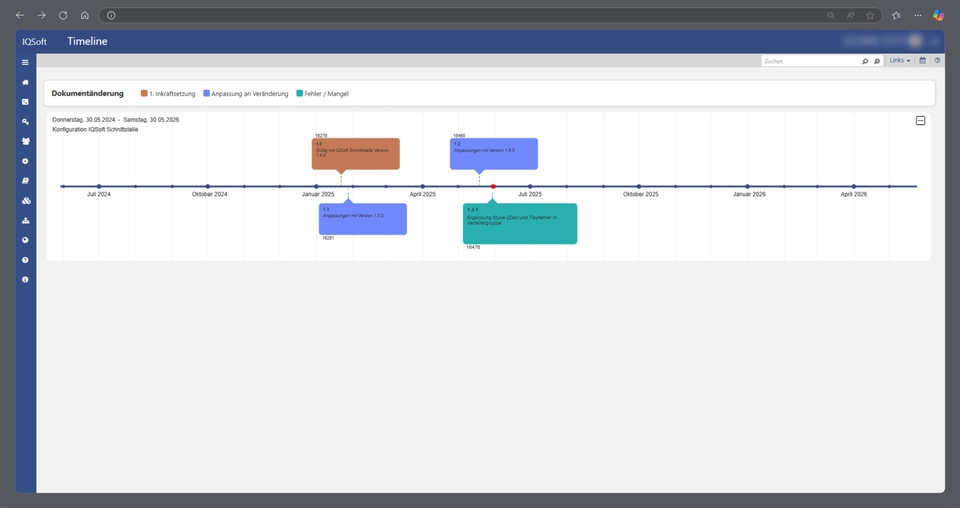The image size is (960, 508).
Task: Open the org chart hierarchy icon in the sidebar
Action: point(25,220)
